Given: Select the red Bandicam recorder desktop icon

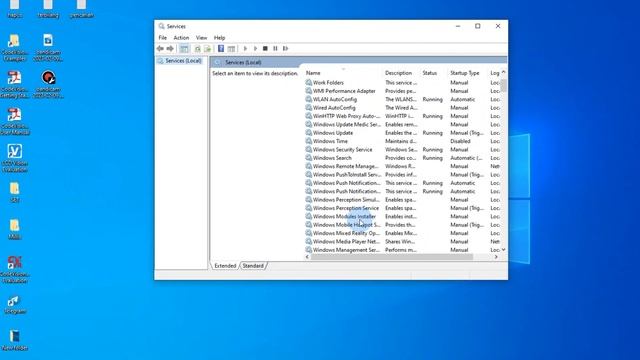Looking at the screenshot, I should point(48,84).
